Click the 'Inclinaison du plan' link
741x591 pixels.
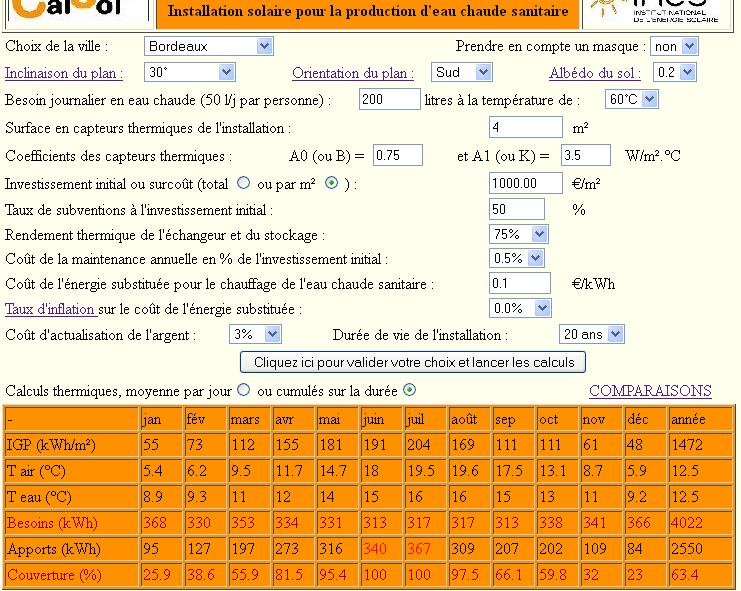pos(64,73)
